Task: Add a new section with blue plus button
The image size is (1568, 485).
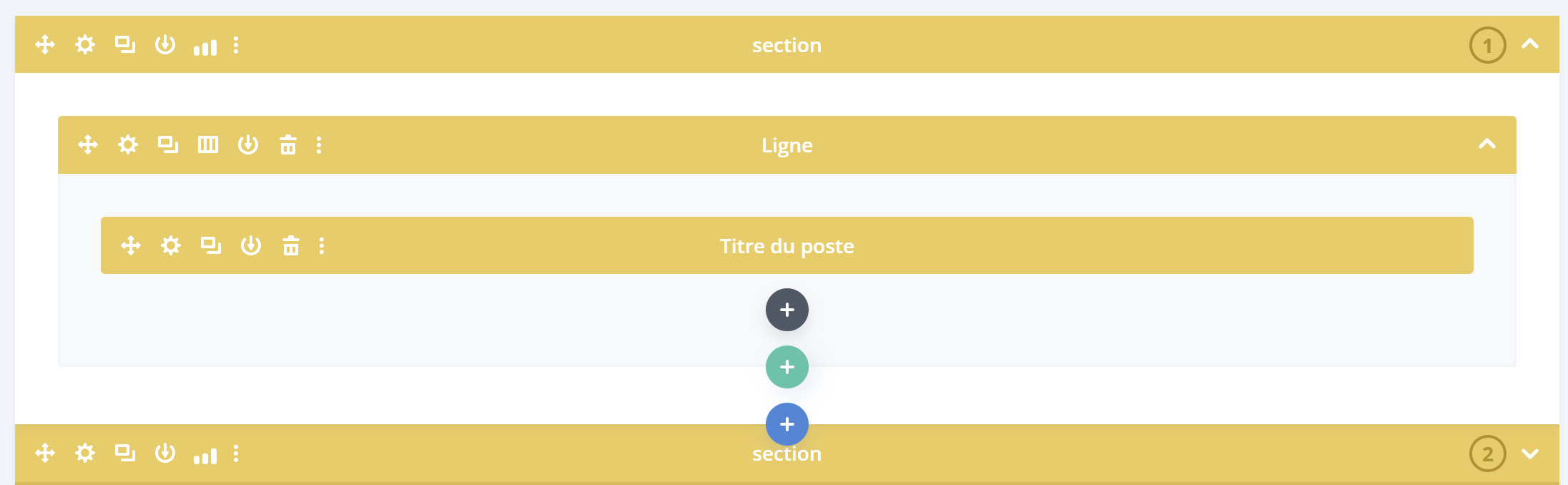Action: click(787, 424)
